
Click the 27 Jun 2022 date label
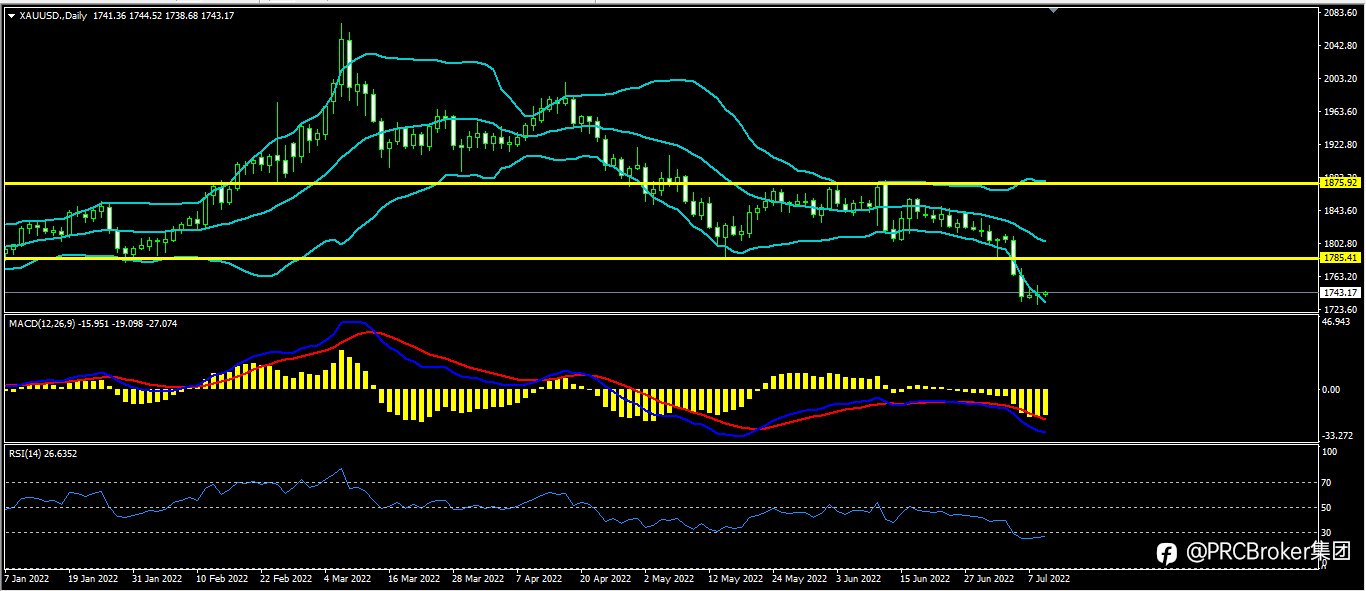[989, 579]
